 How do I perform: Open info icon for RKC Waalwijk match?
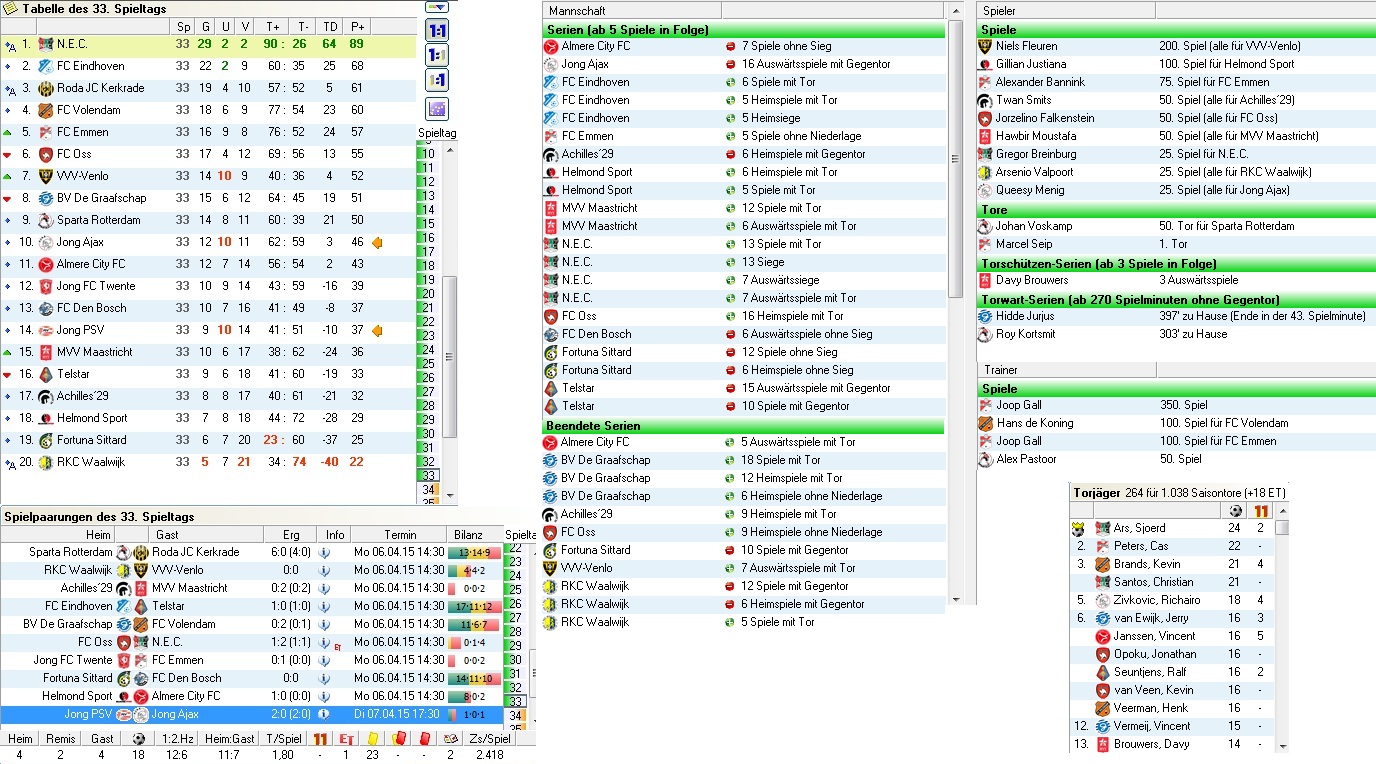click(324, 570)
